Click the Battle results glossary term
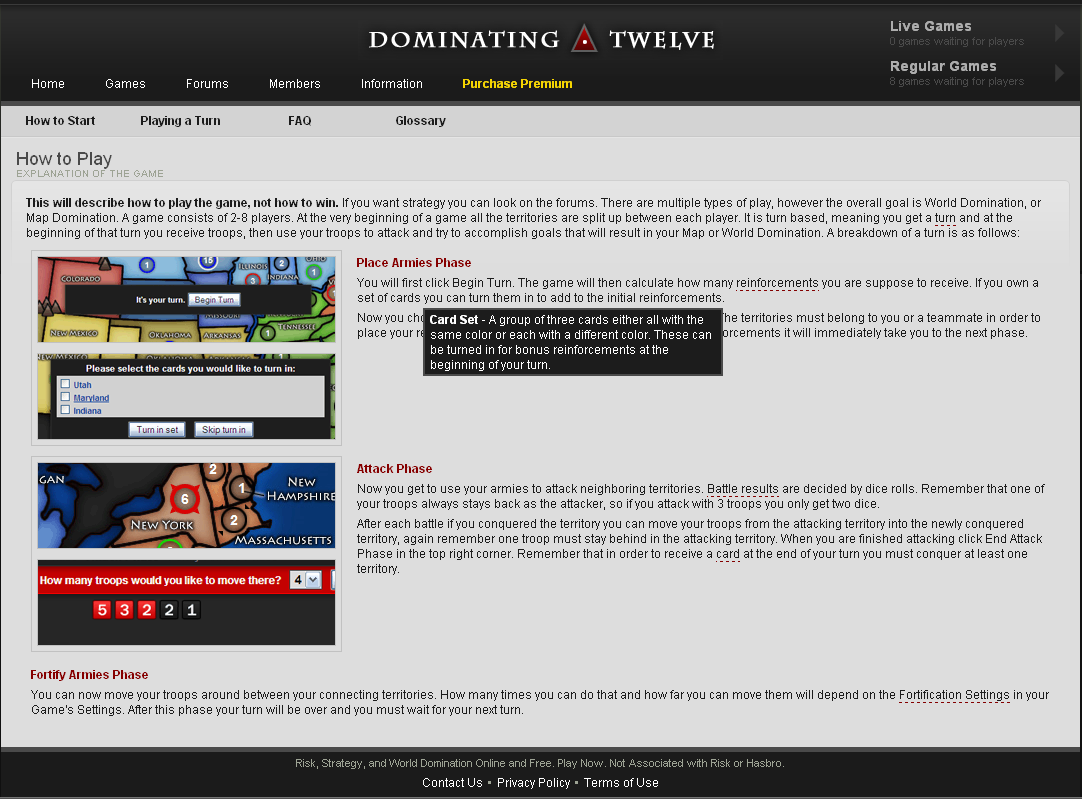The width and height of the screenshot is (1082, 799). [742, 489]
